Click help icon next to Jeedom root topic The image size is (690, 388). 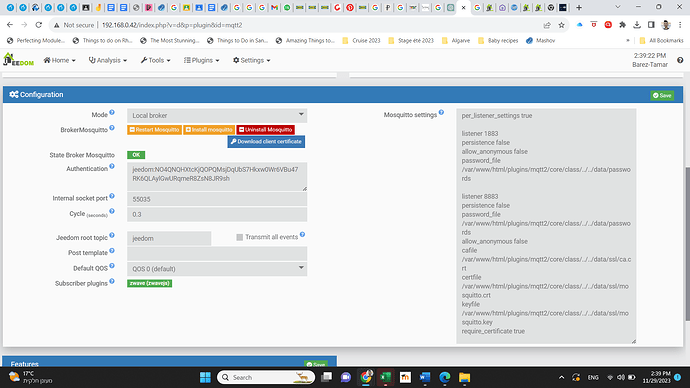(112, 235)
